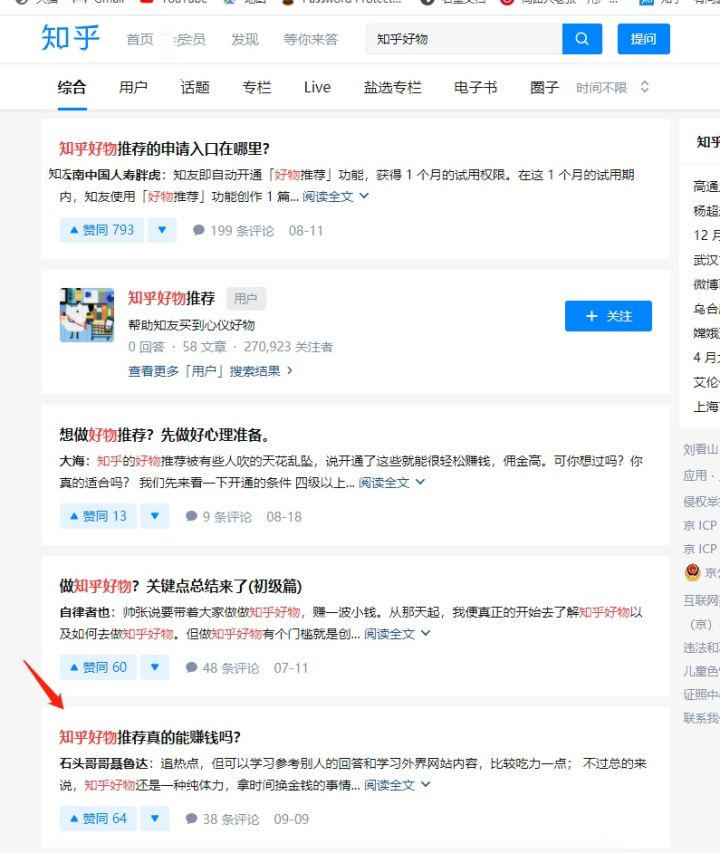Upvote 赞同 64 answer
The width and height of the screenshot is (720, 853).
point(98,819)
